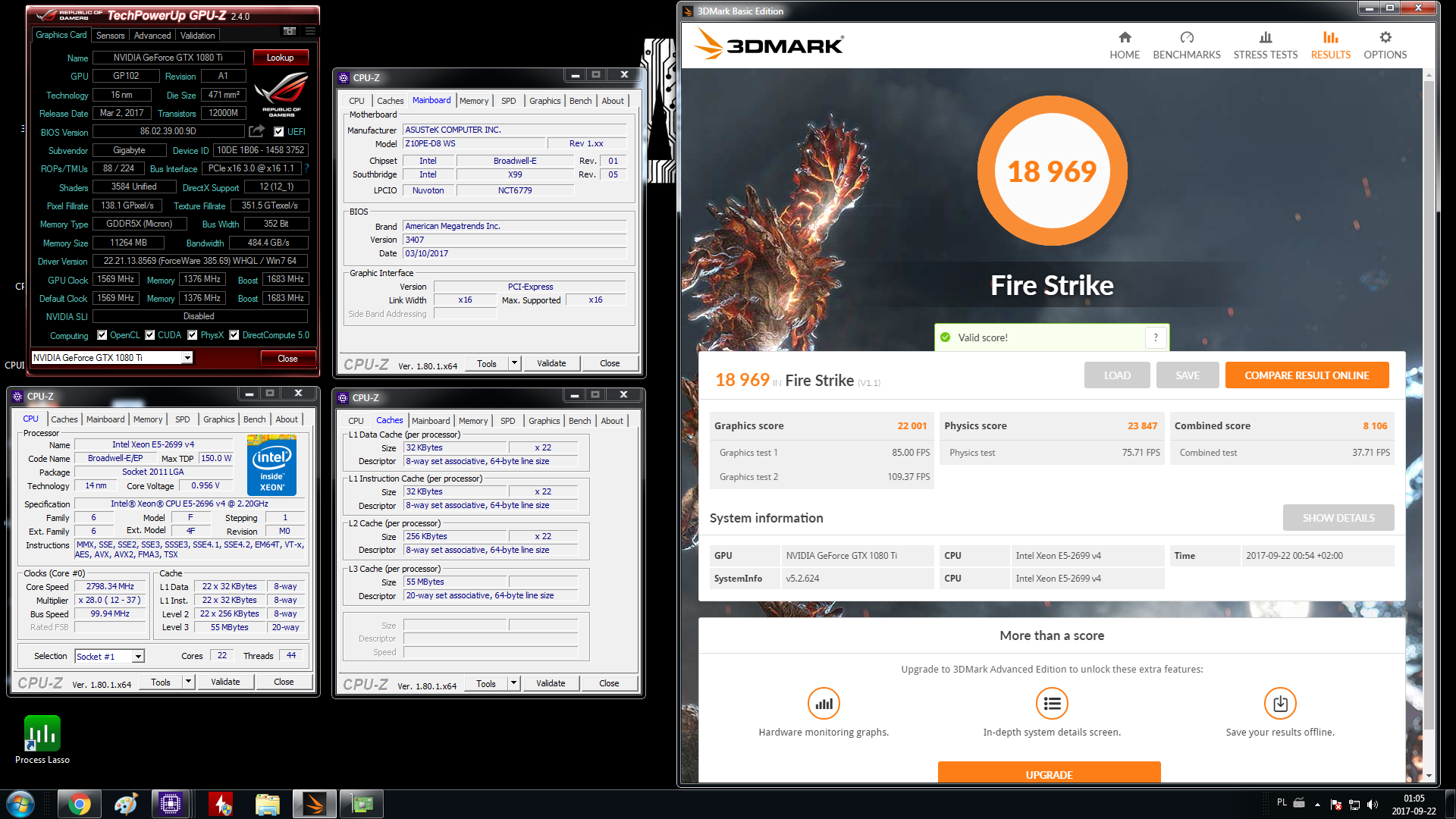
Task: Click the question mark beside Valid score
Action: tap(1156, 337)
